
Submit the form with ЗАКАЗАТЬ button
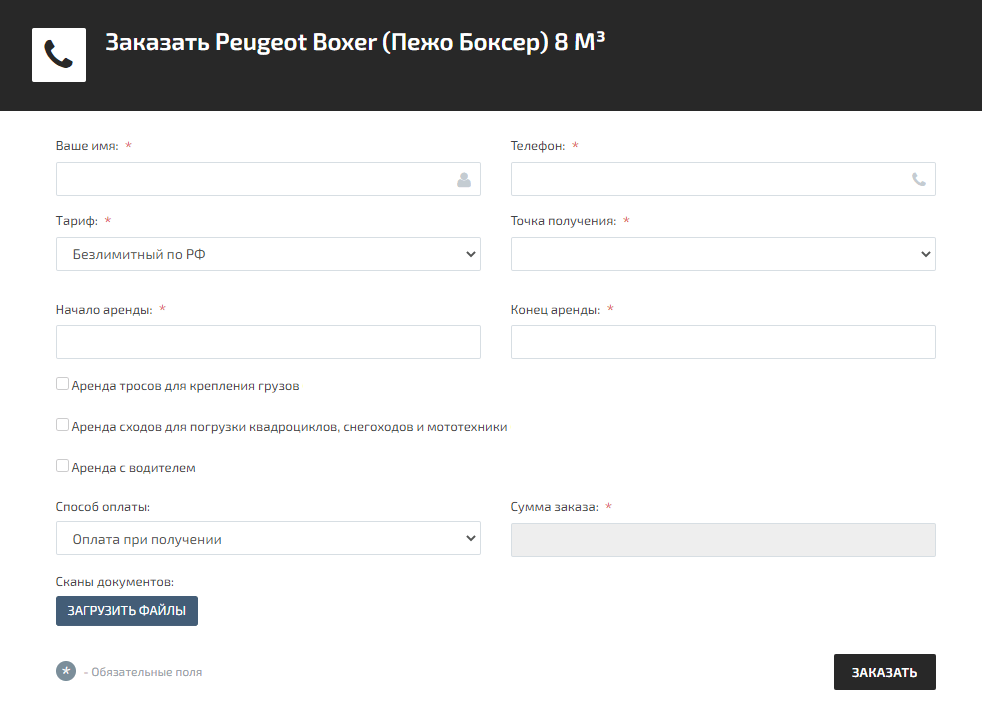884,672
